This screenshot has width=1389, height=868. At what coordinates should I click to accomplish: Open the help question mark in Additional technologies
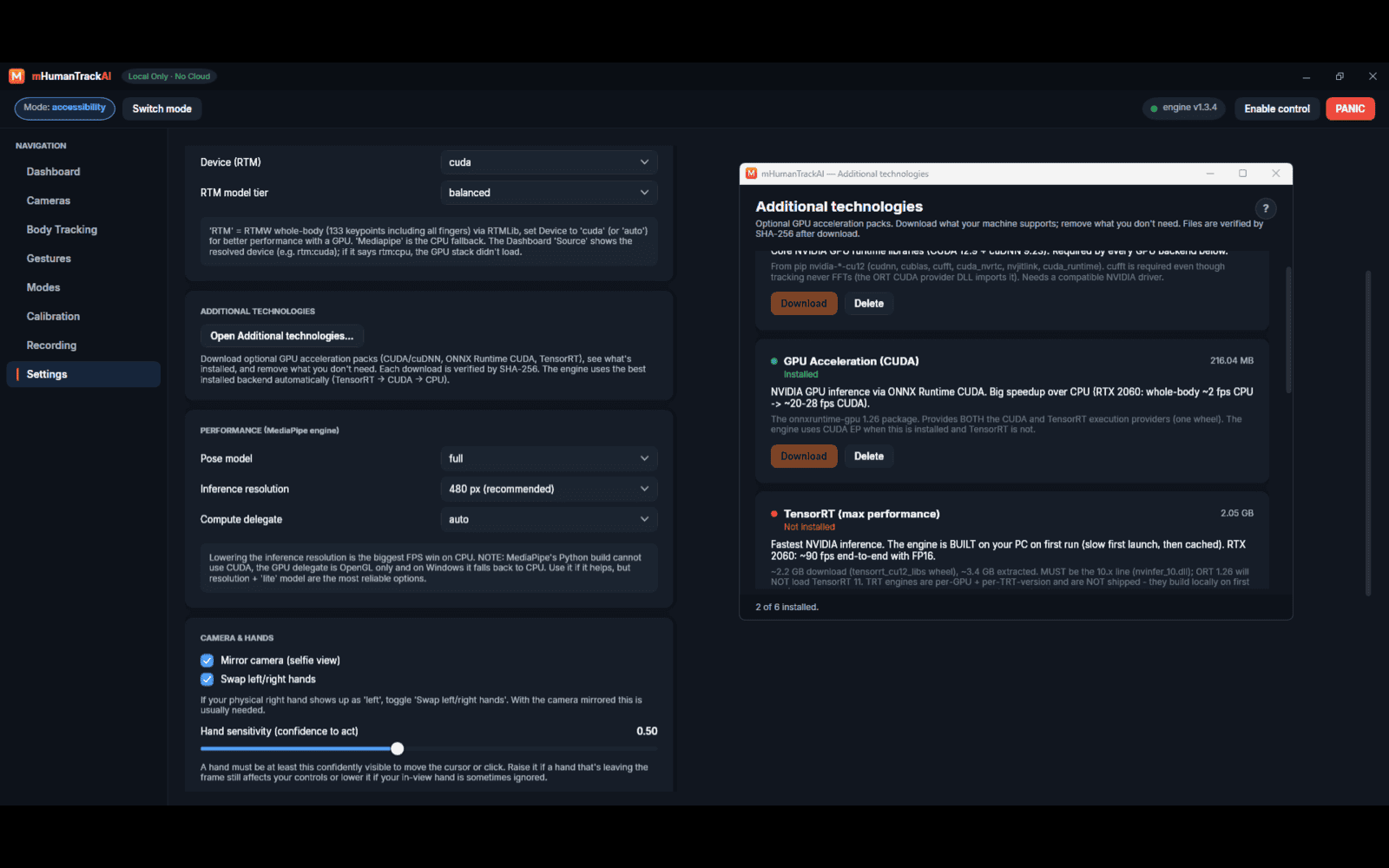click(1266, 208)
